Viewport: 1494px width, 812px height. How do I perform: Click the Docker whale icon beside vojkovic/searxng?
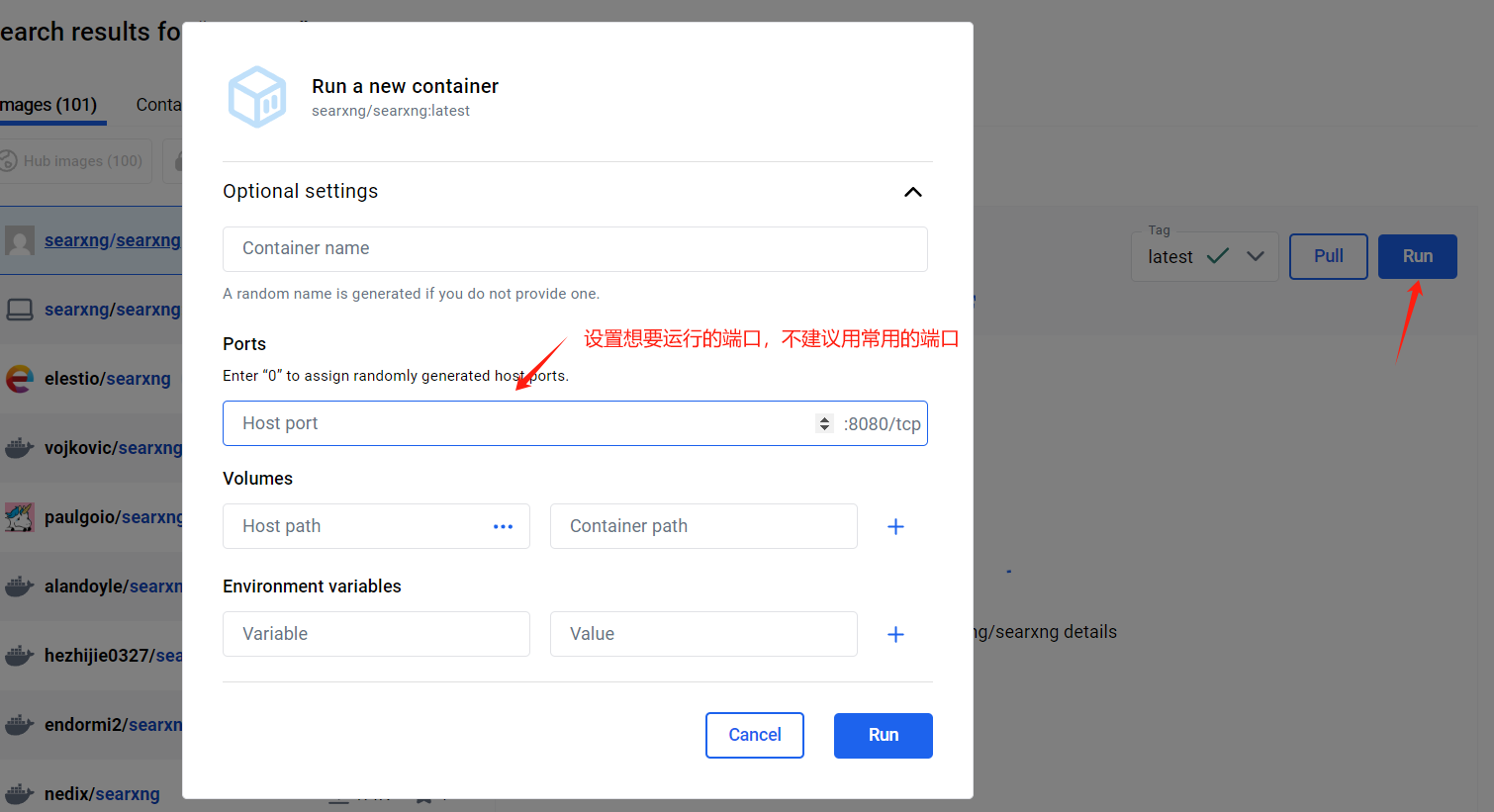[x=20, y=447]
